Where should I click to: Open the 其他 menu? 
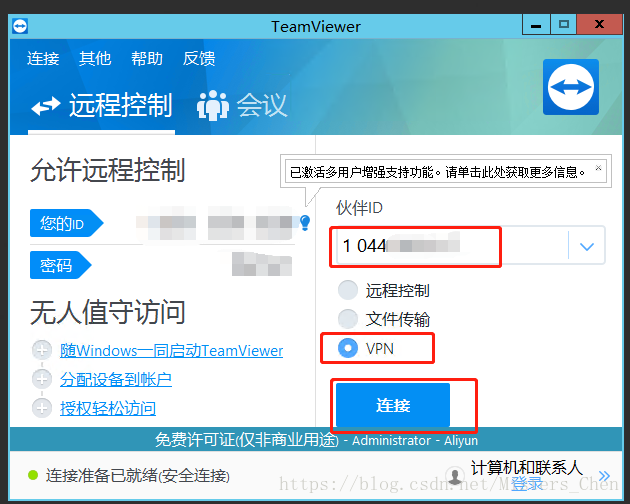tap(95, 59)
